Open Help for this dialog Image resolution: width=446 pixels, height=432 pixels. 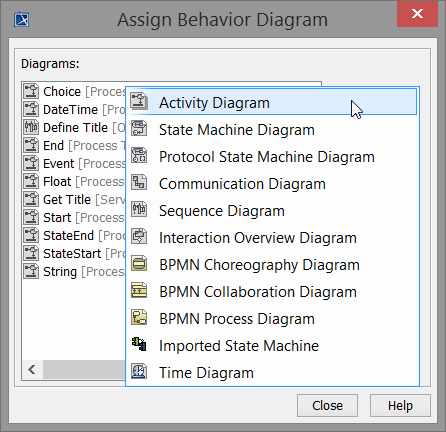click(400, 406)
